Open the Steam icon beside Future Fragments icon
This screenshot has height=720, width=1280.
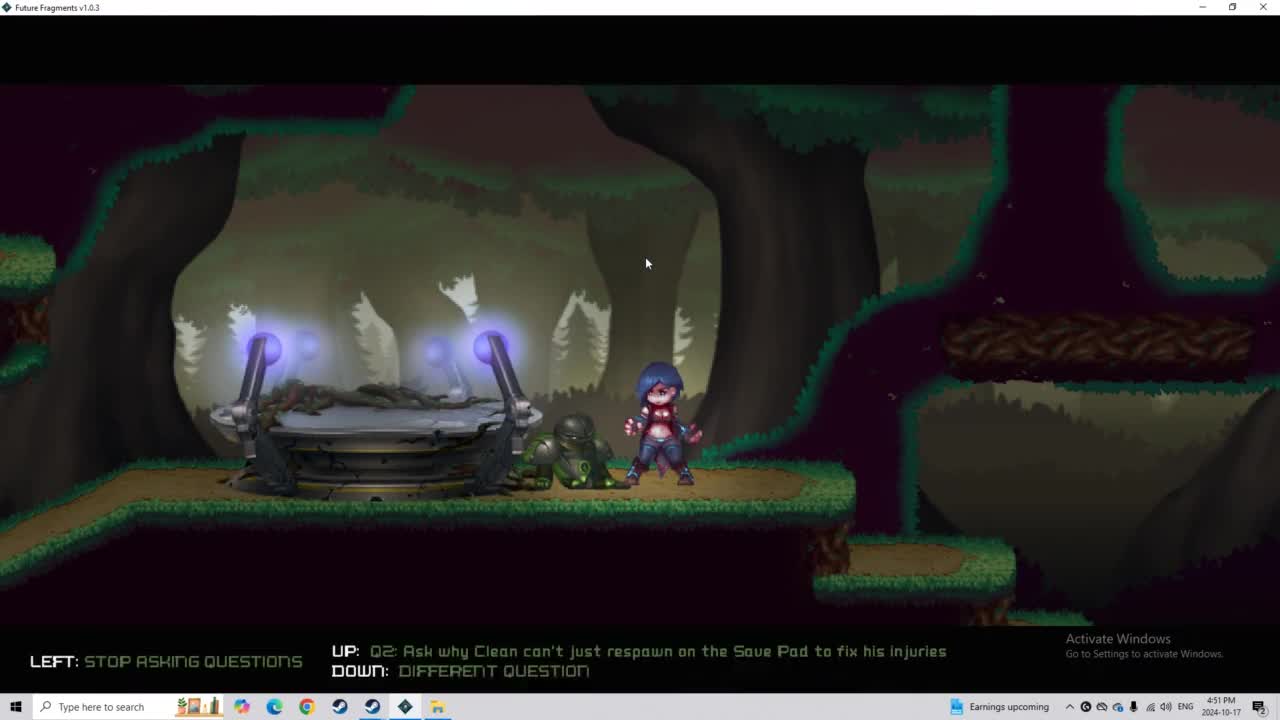coord(372,707)
